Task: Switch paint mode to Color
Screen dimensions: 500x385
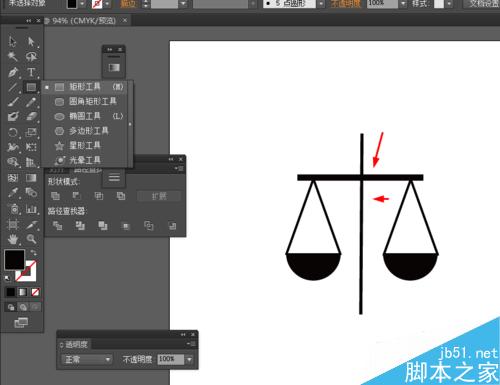Action: (x=11, y=292)
